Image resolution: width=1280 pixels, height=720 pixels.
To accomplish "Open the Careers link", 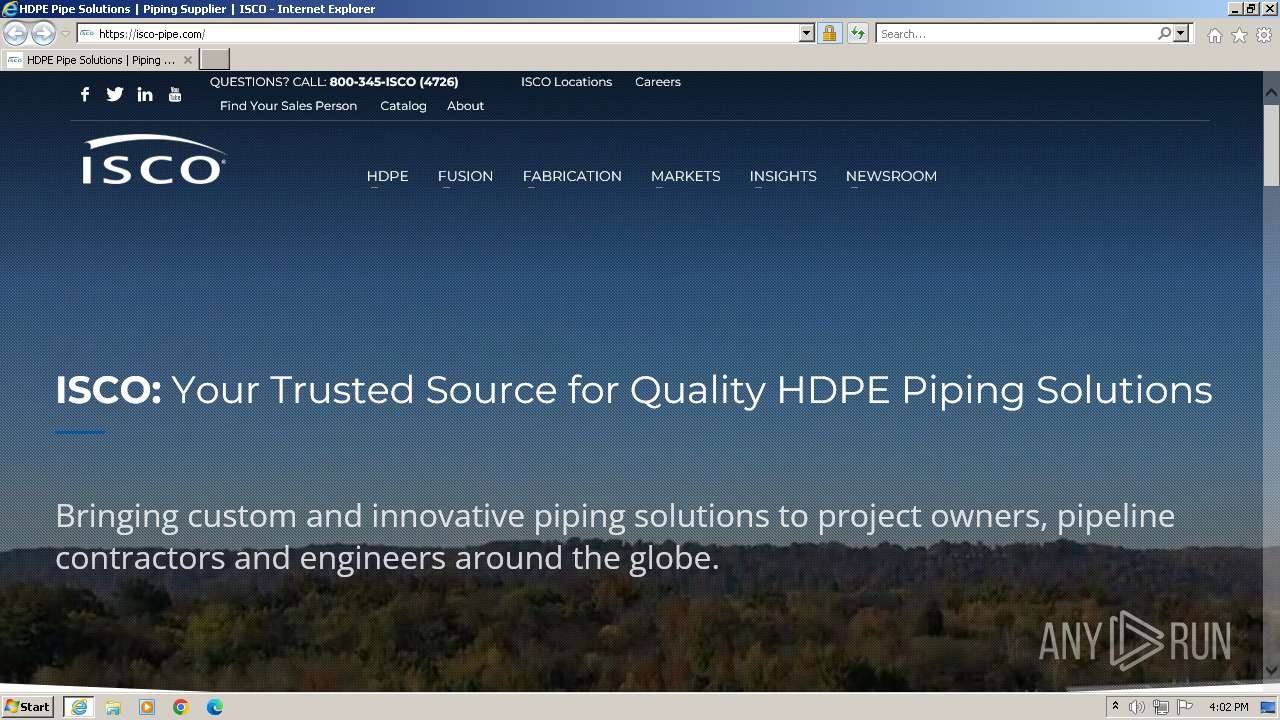I will [658, 82].
